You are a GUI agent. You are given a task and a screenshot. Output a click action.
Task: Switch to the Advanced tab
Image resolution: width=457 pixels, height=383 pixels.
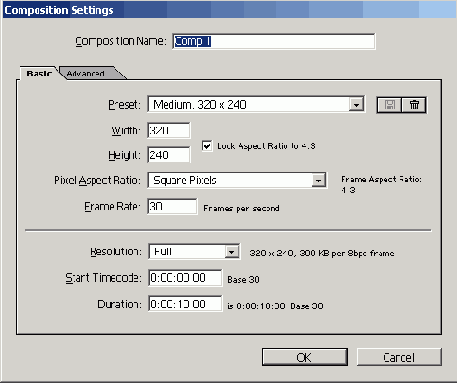pyautogui.click(x=86, y=73)
